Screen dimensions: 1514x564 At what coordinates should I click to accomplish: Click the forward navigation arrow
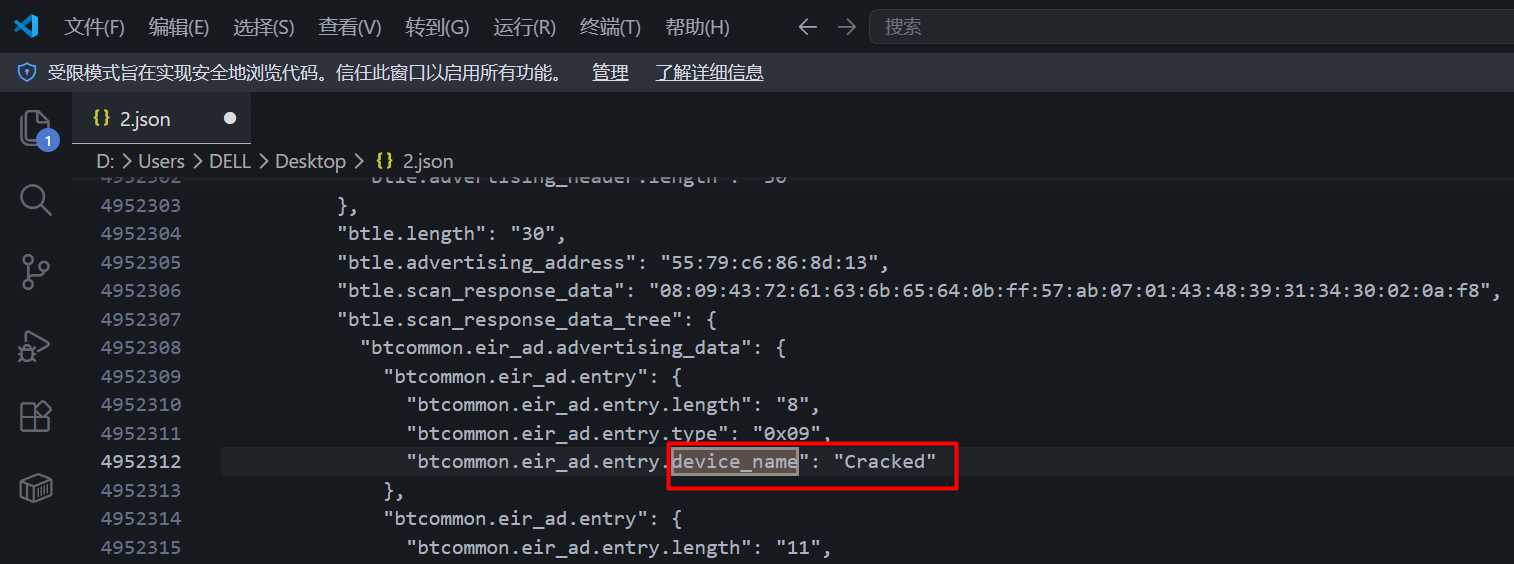pyautogui.click(x=846, y=27)
